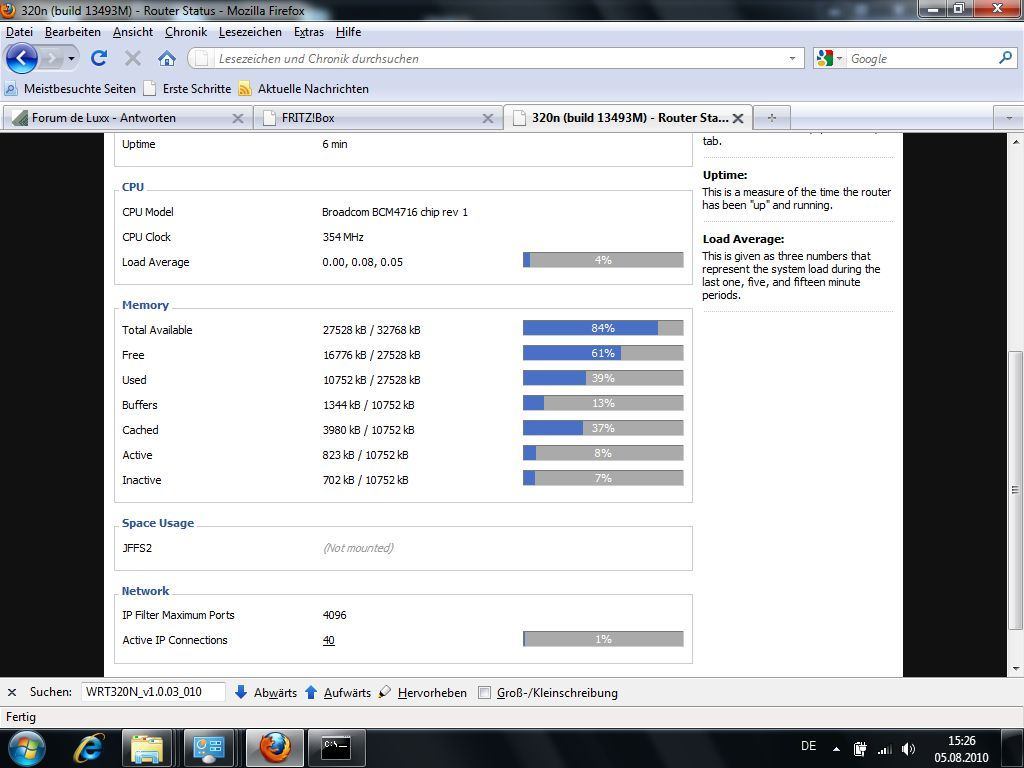Open a new tab with plus button

tap(772, 118)
